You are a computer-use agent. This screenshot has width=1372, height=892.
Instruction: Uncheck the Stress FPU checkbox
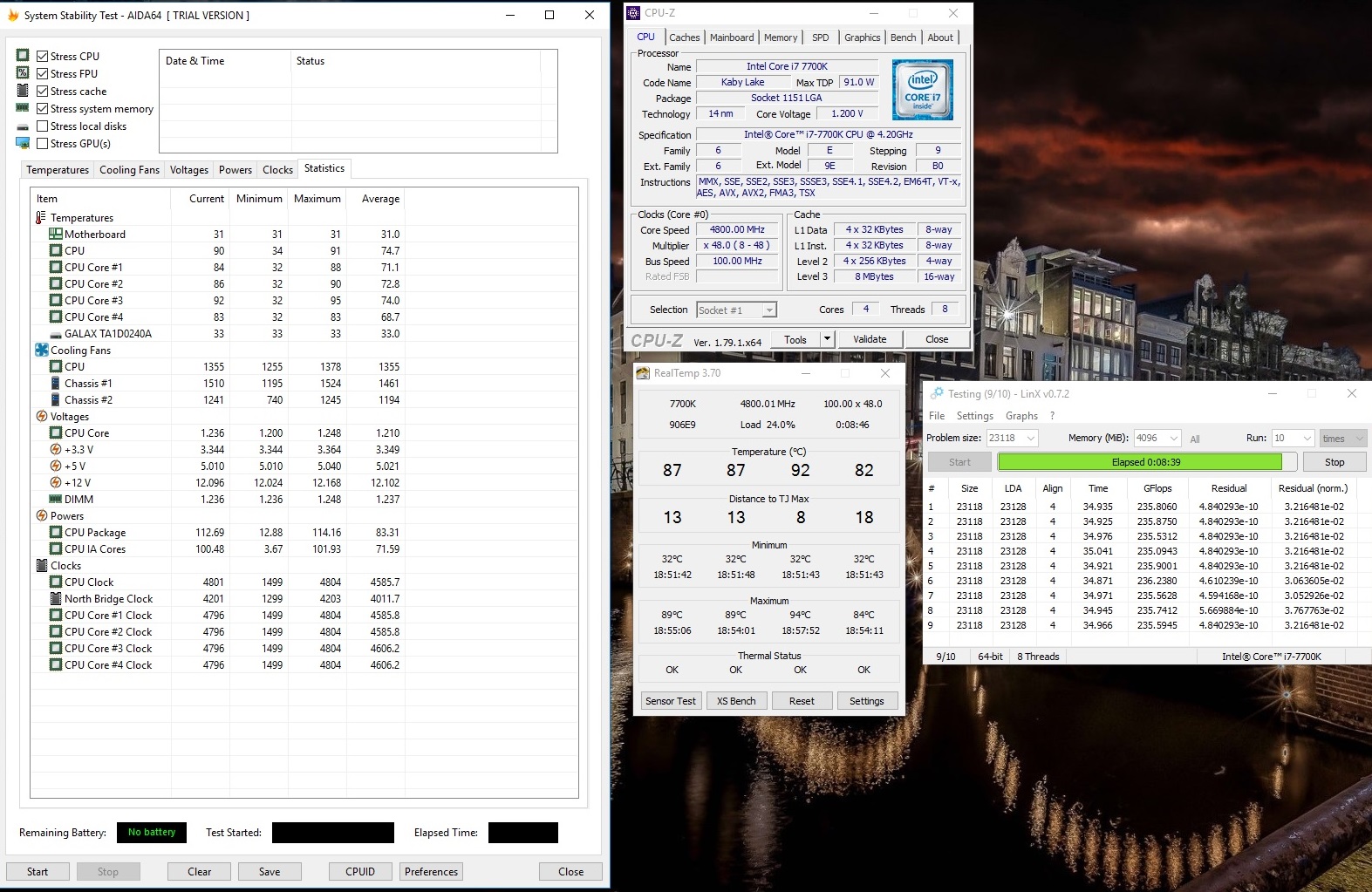(x=42, y=73)
